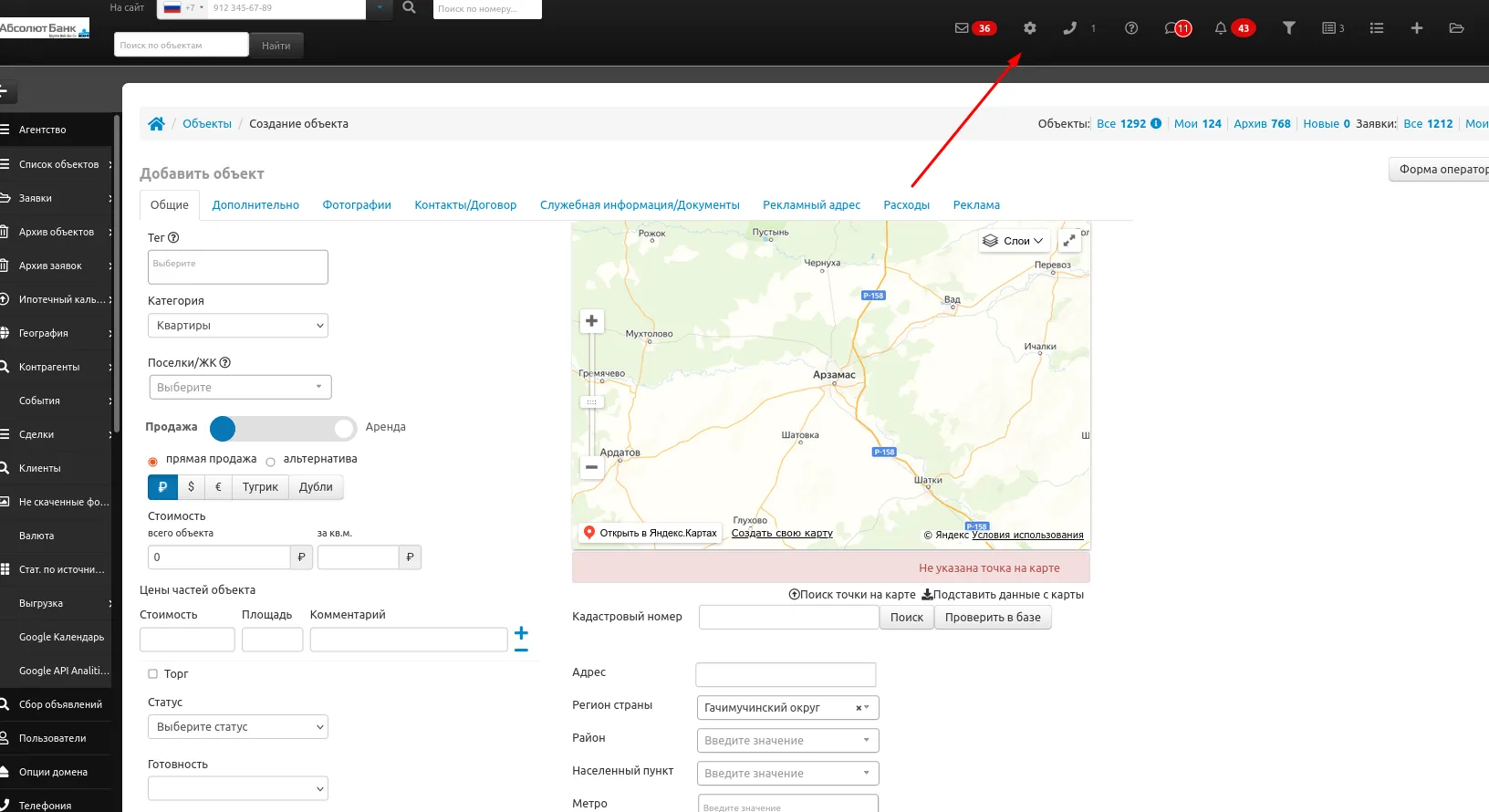
Task: Open Категория dropdown showing Квартиры
Action: 238,326
